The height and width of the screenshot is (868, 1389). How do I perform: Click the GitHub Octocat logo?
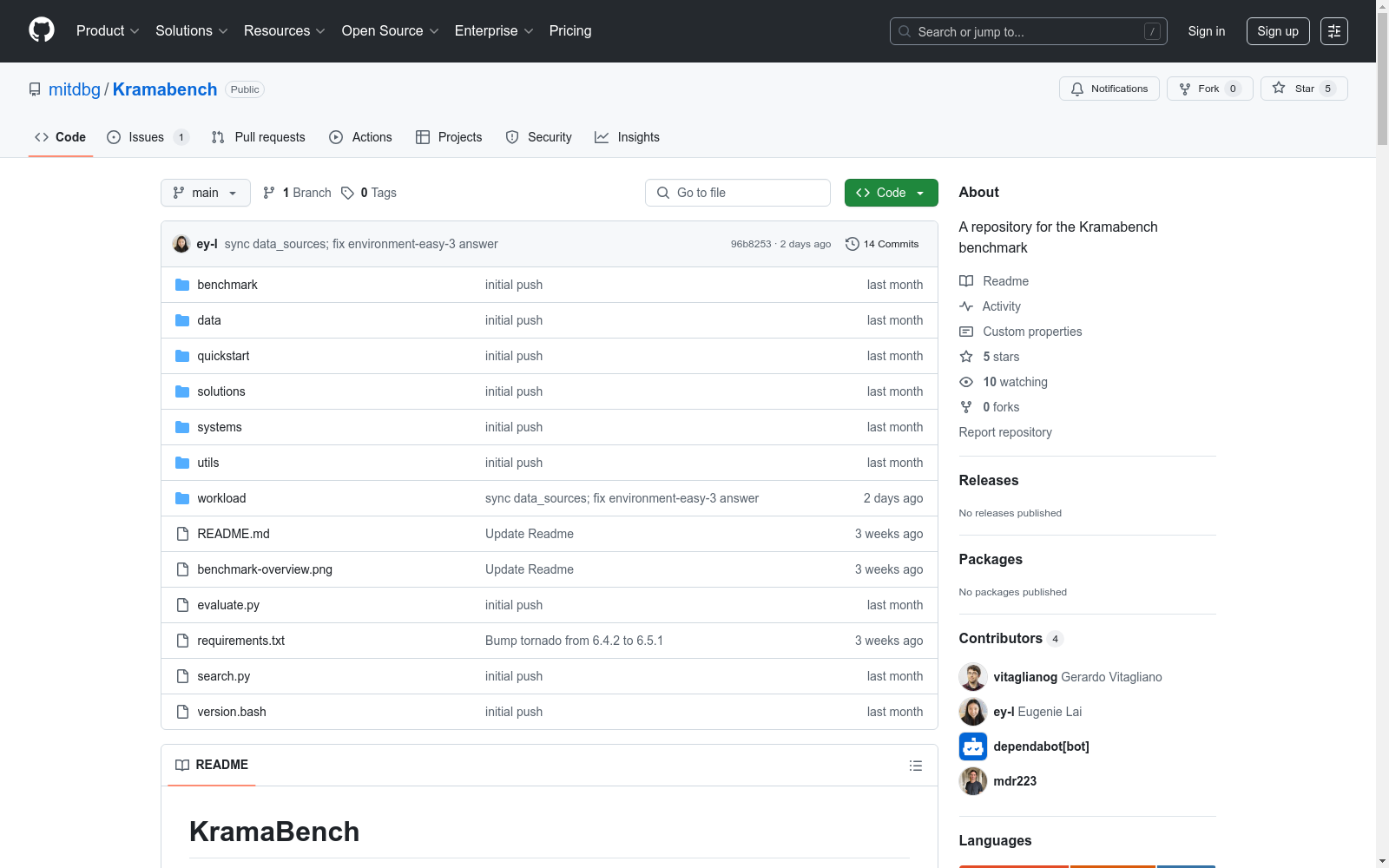(x=42, y=30)
